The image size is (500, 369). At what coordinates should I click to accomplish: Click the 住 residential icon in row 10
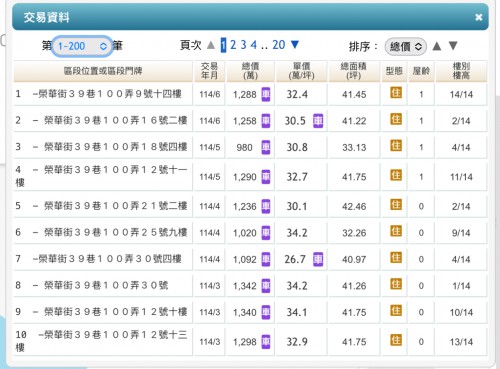point(396,340)
